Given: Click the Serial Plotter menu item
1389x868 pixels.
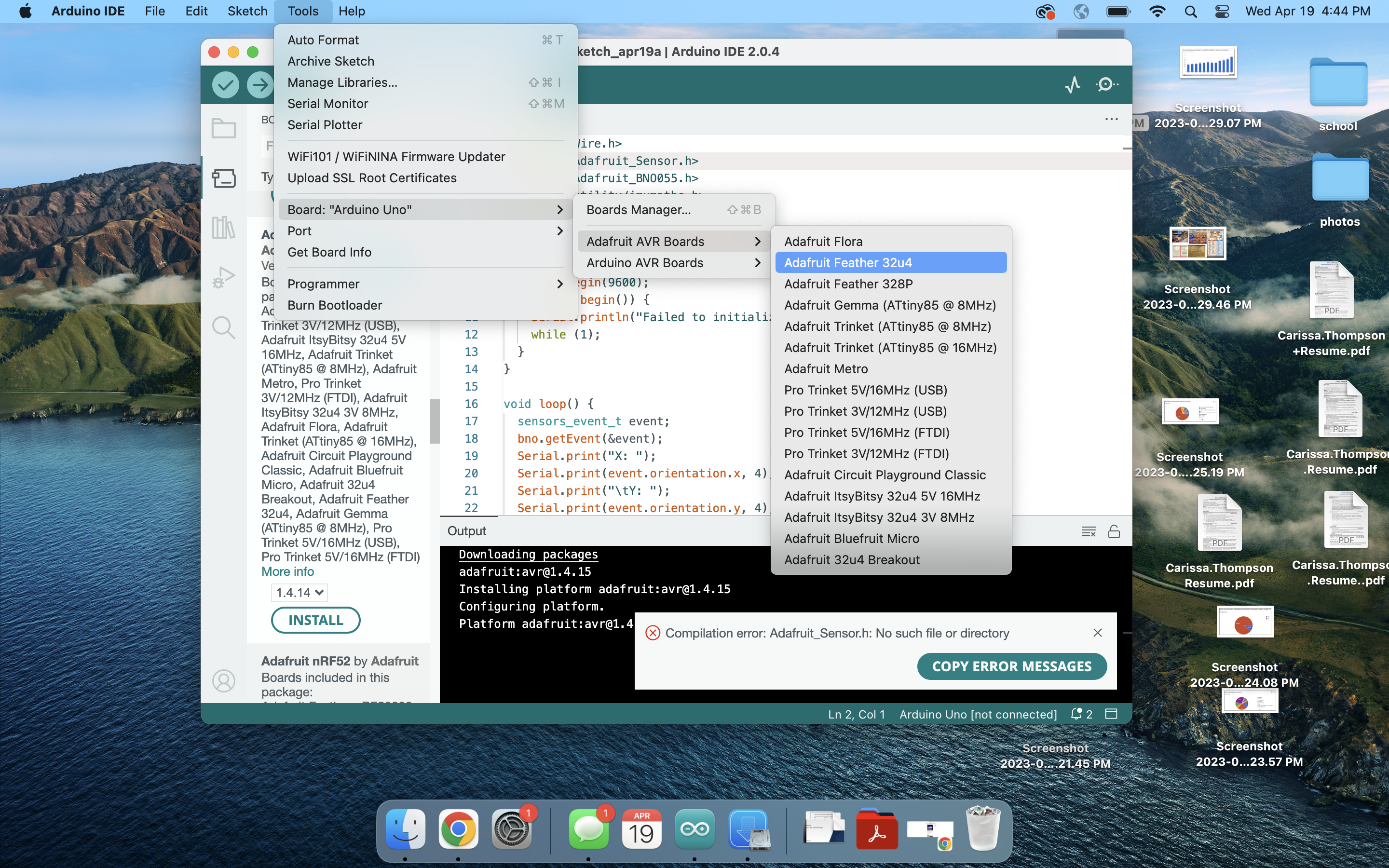Looking at the screenshot, I should coord(324,124).
